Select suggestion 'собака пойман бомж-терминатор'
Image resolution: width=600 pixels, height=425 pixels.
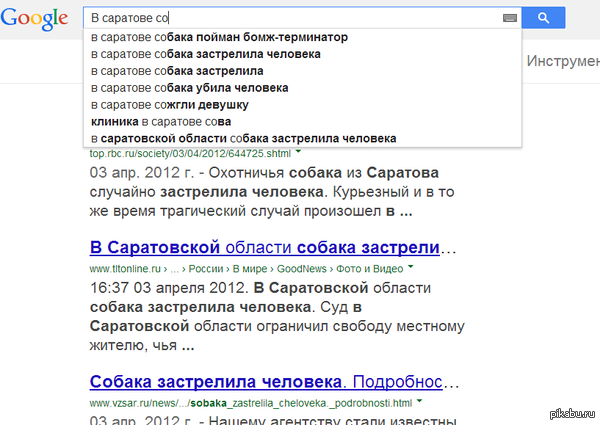pyautogui.click(x=302, y=37)
